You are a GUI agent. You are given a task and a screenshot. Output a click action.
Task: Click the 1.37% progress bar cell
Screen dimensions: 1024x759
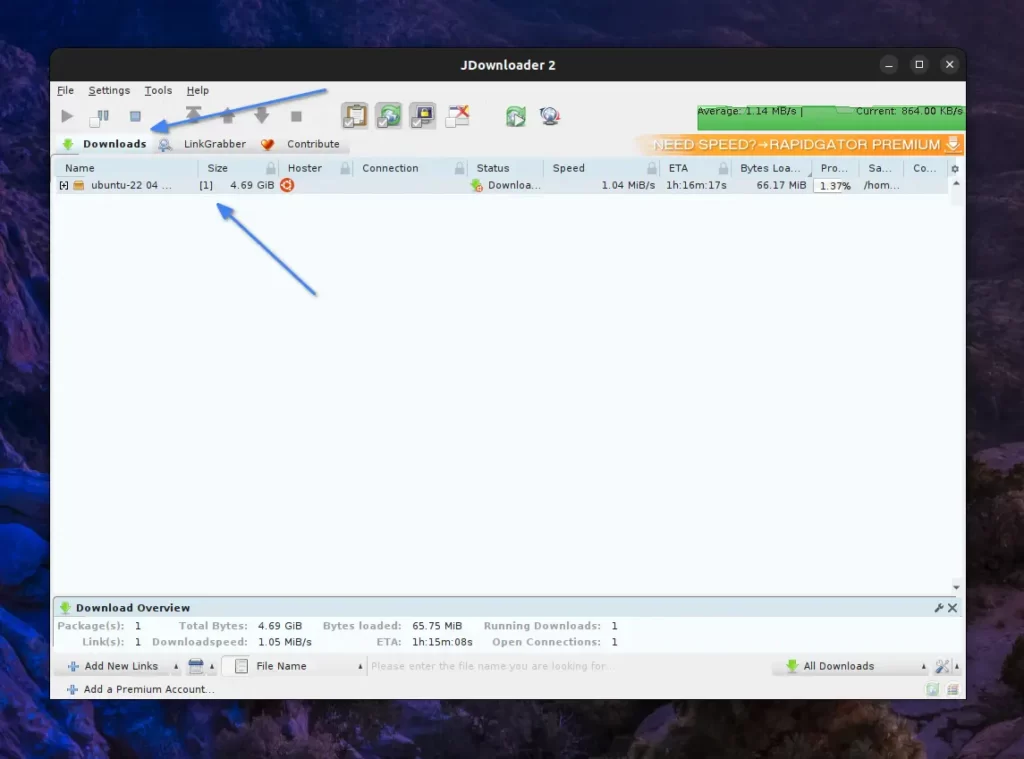(x=835, y=186)
